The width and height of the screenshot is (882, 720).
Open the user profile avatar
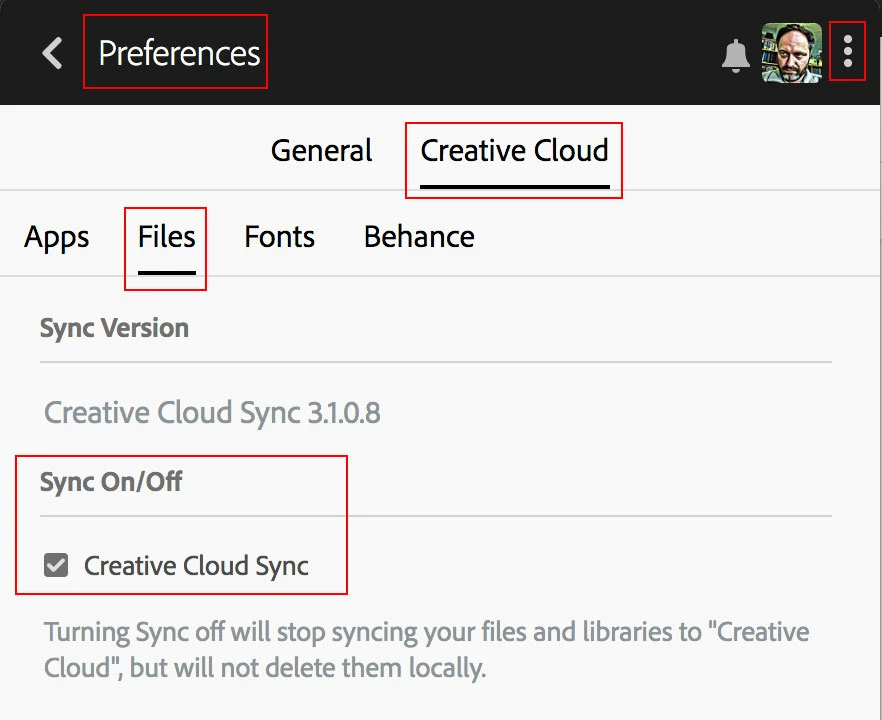click(x=791, y=53)
